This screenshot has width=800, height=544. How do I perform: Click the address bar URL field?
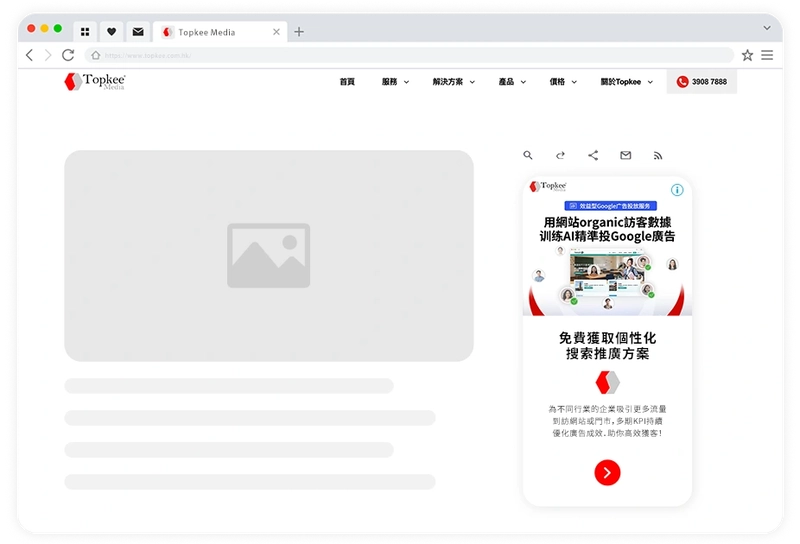click(x=409, y=55)
